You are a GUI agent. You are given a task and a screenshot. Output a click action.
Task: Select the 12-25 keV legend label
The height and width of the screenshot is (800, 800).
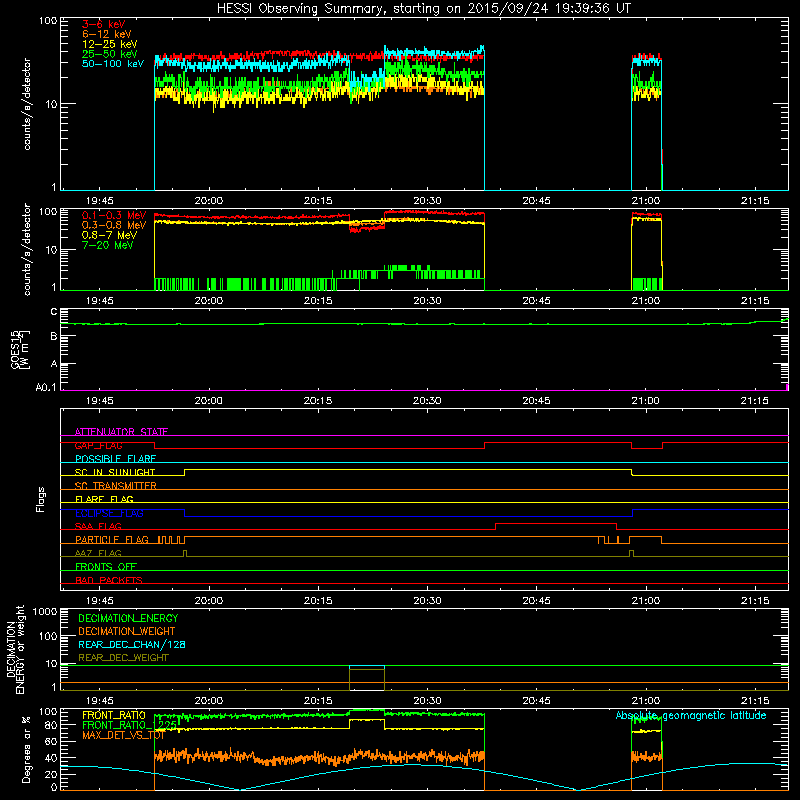(109, 44)
